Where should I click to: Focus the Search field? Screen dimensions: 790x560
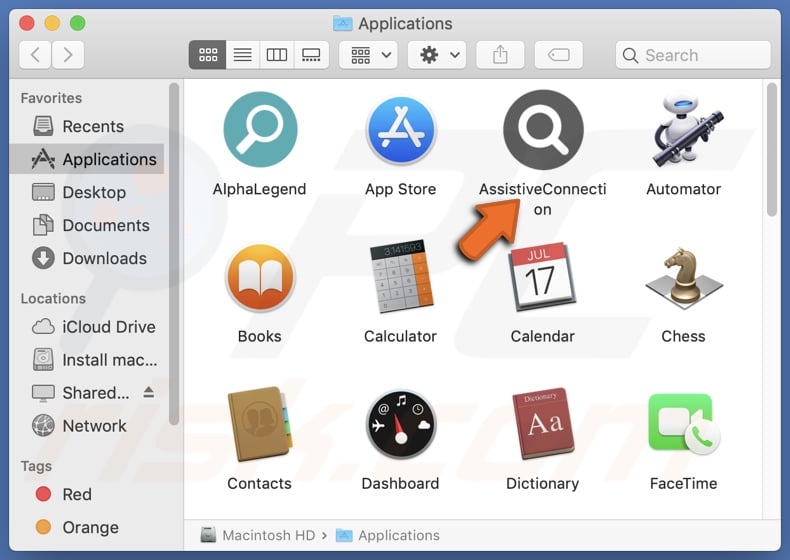click(693, 55)
